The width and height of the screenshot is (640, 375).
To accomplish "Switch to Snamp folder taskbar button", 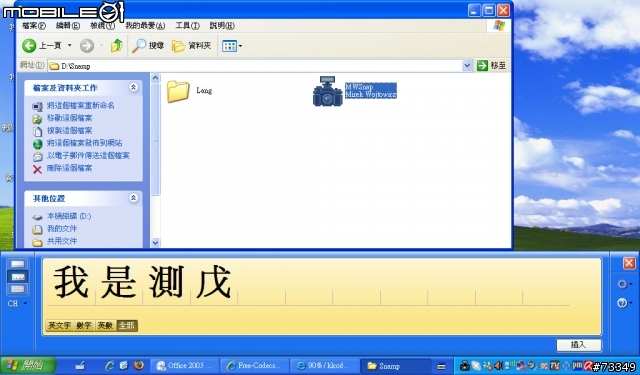I will (396, 366).
